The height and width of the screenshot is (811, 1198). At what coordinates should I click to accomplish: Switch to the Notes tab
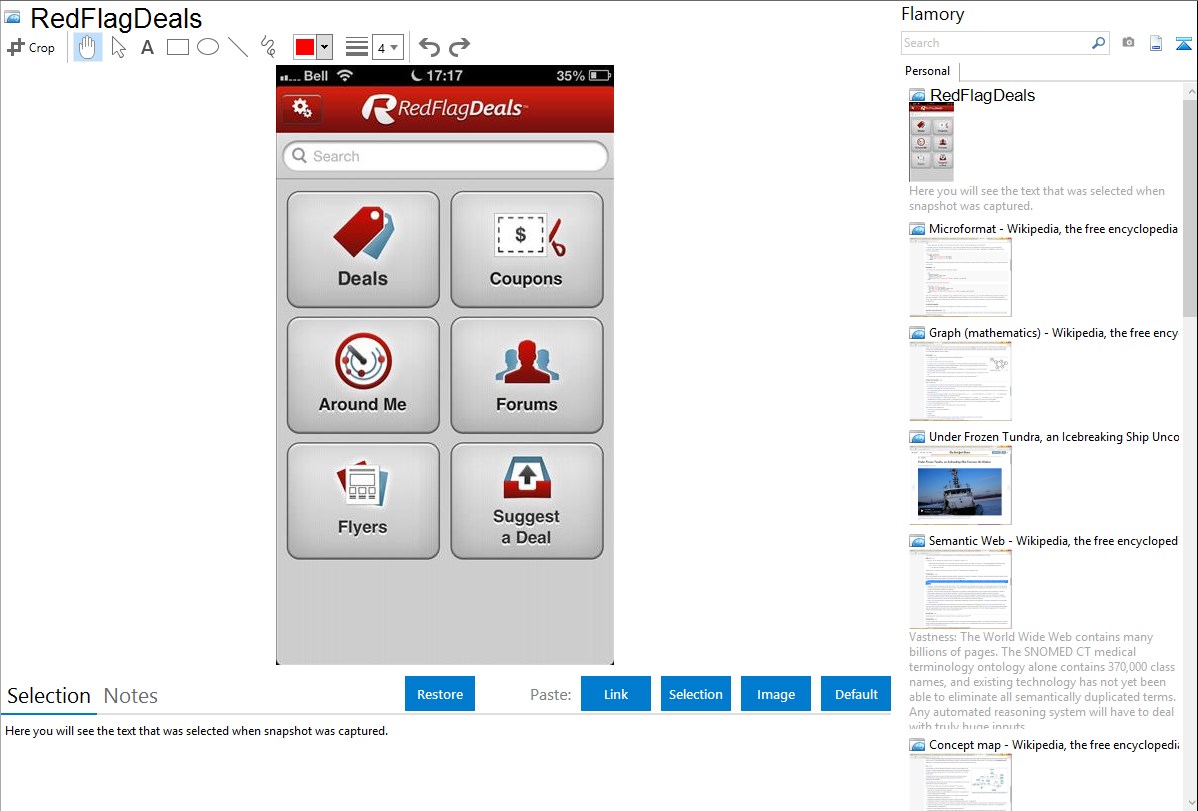(131, 696)
